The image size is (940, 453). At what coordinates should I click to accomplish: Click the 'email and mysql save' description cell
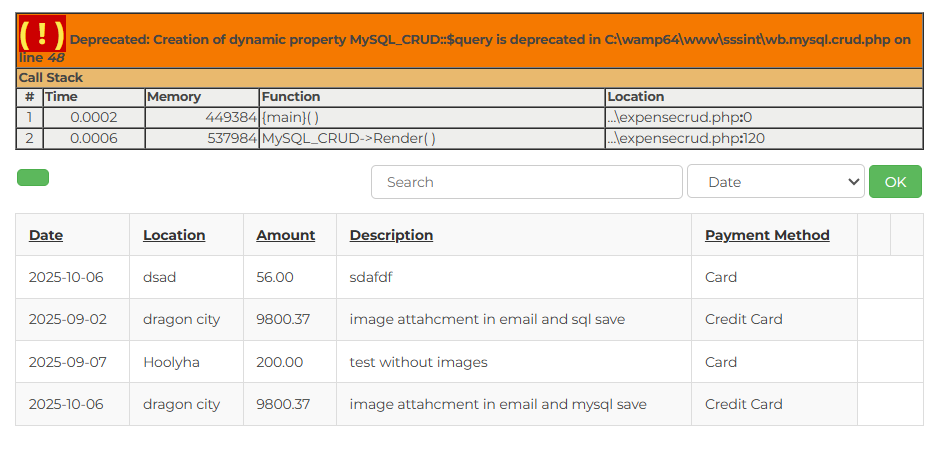pos(498,404)
